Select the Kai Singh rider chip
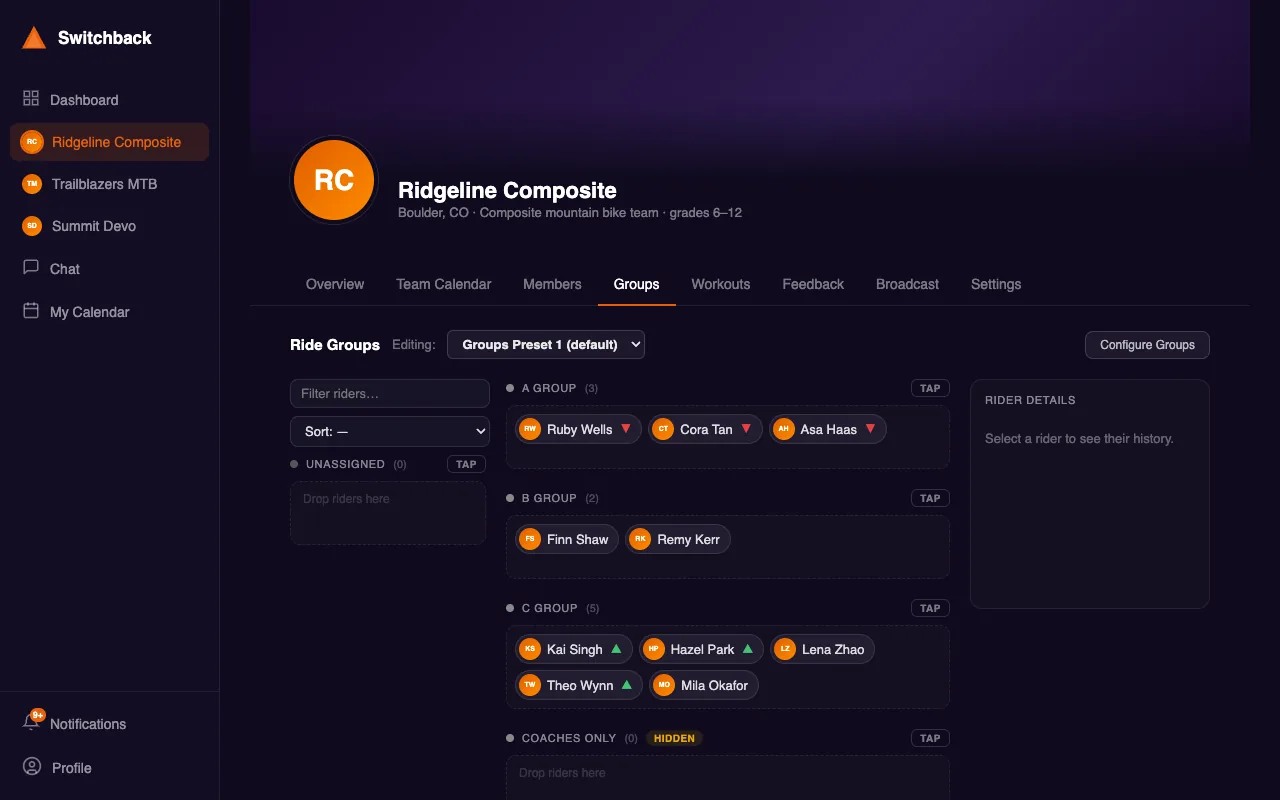This screenshot has width=1280, height=800. pyautogui.click(x=574, y=649)
